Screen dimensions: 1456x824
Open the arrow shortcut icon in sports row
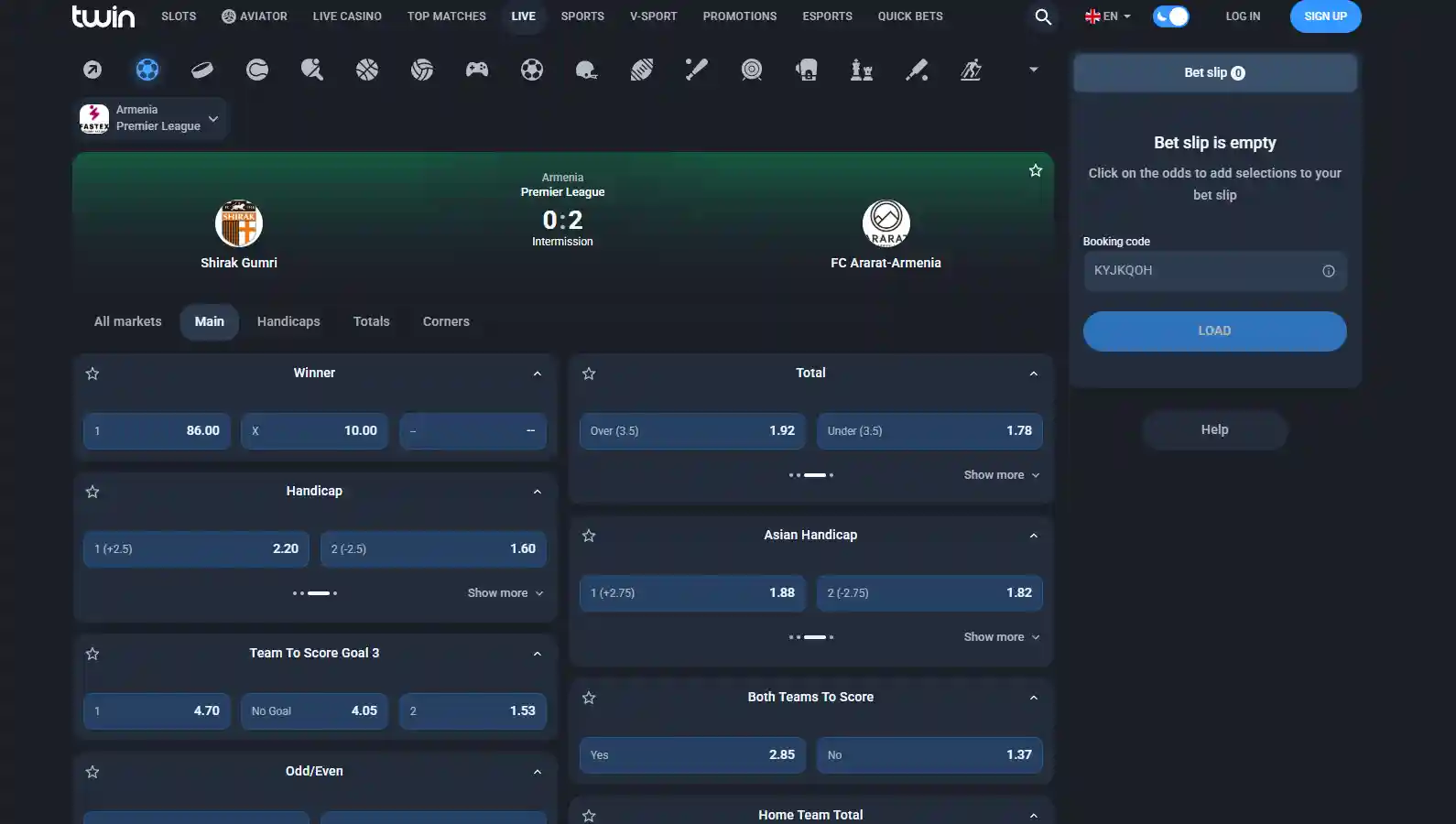tap(92, 70)
